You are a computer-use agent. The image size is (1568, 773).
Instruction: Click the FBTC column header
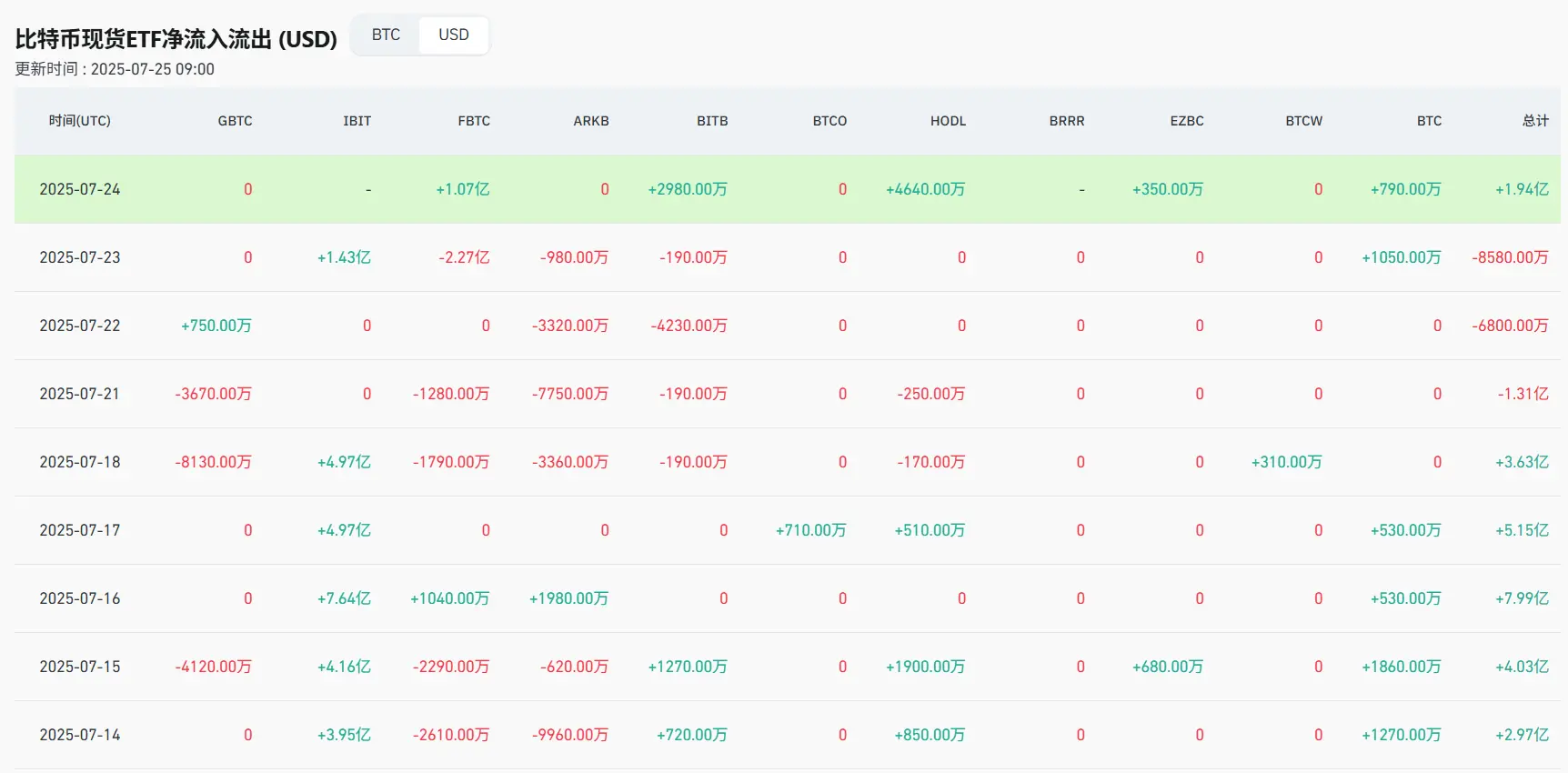(x=474, y=121)
